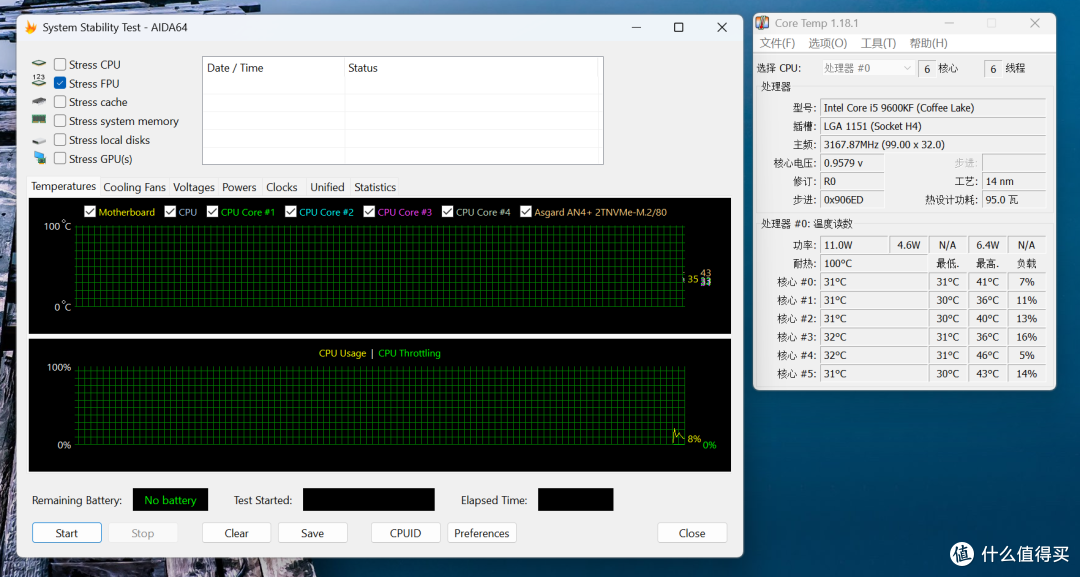Click the Start button
Image resolution: width=1080 pixels, height=577 pixels.
(x=67, y=533)
